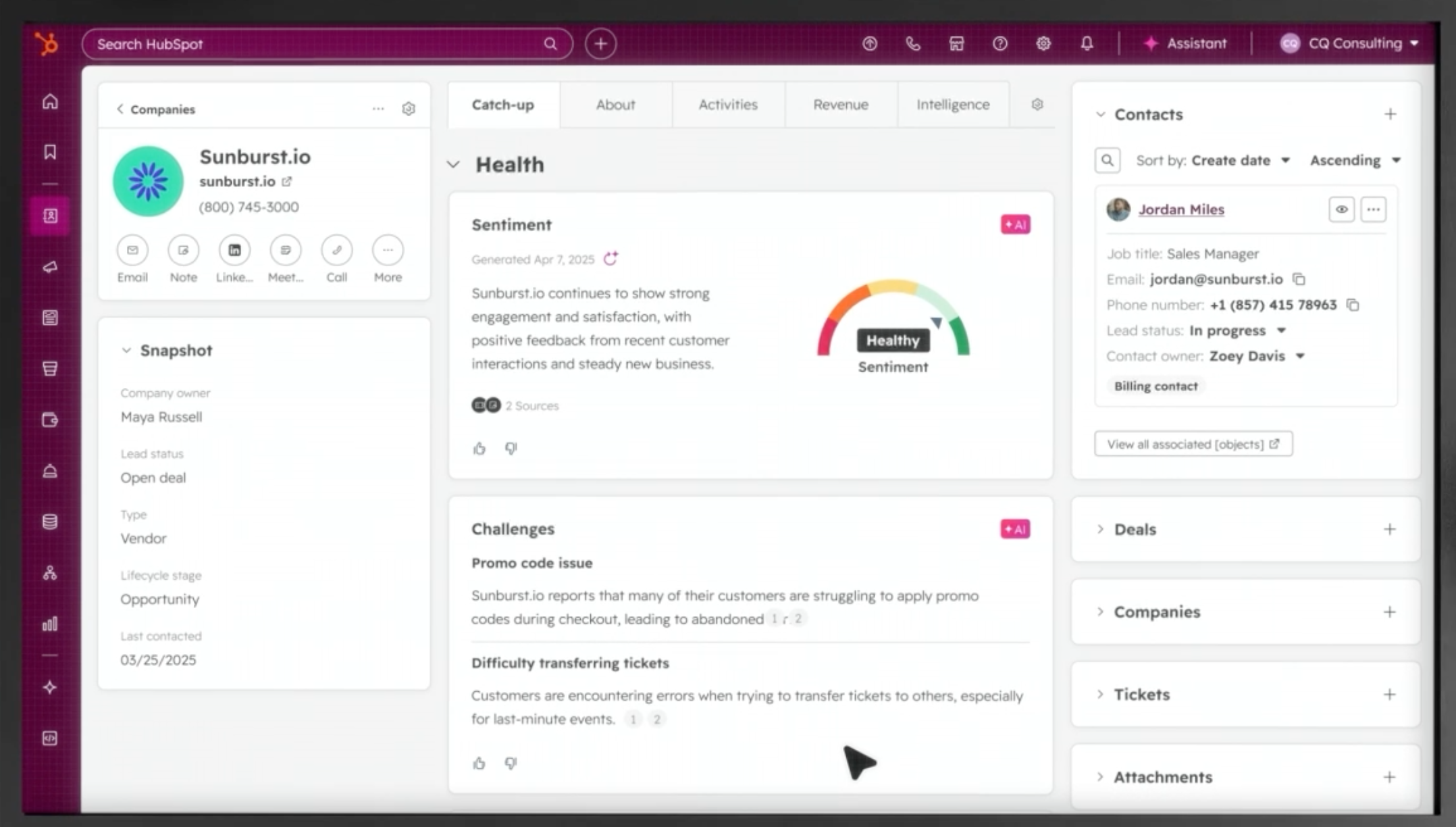Thumbs up the Sentiment card
1456x827 pixels.
click(x=479, y=449)
